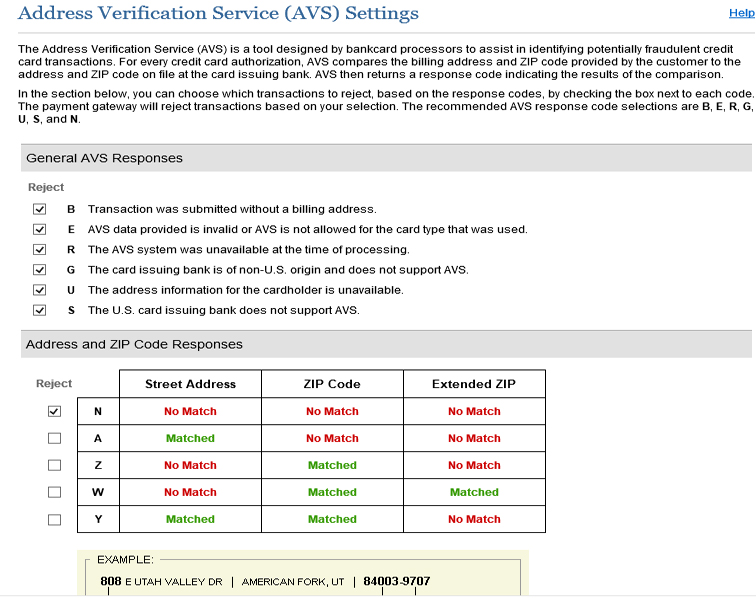Viewport: 756px width, 598px height.
Task: Uncheck code U address unavailable checkbox
Action: click(x=40, y=290)
